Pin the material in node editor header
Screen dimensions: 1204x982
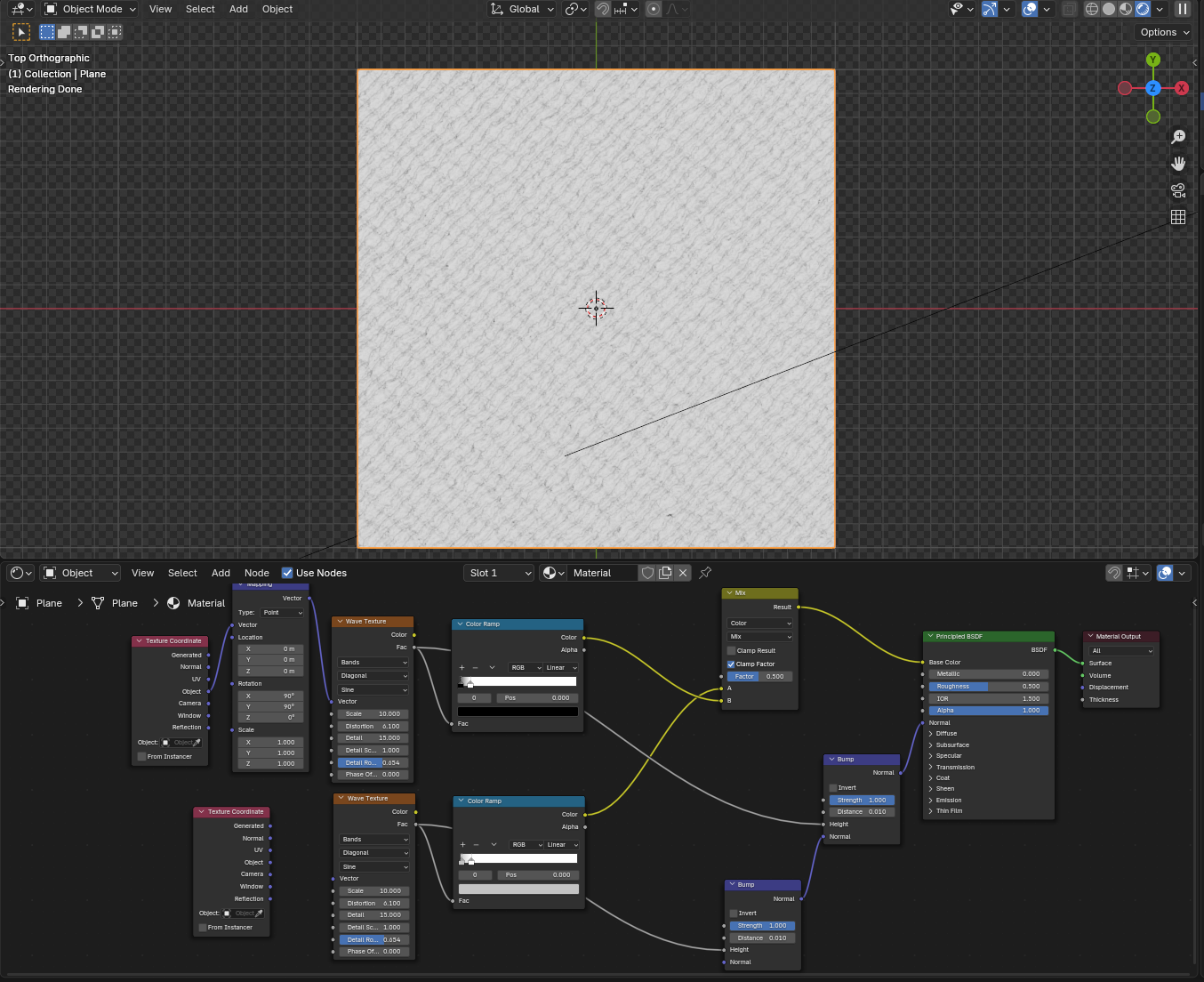(x=705, y=573)
